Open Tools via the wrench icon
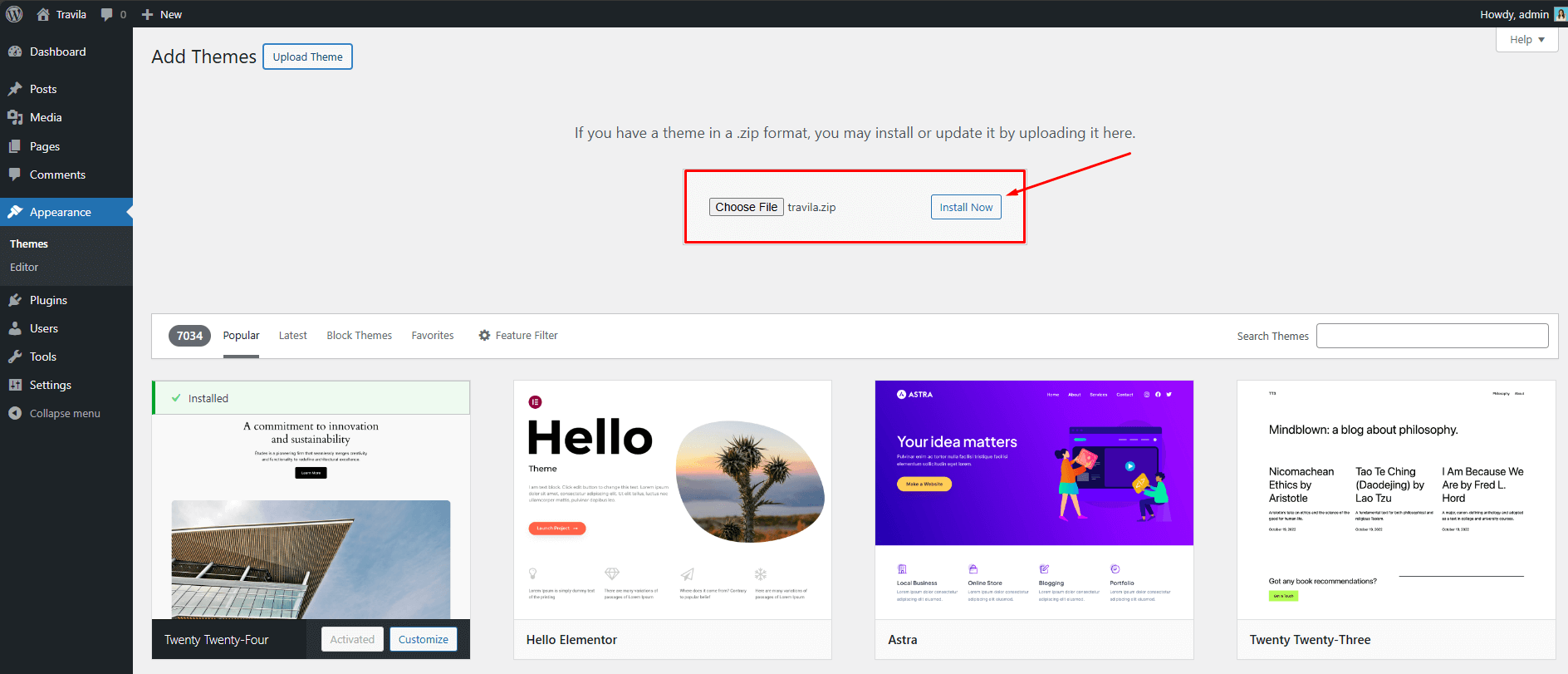Viewport: 1568px width, 674px height. point(15,357)
